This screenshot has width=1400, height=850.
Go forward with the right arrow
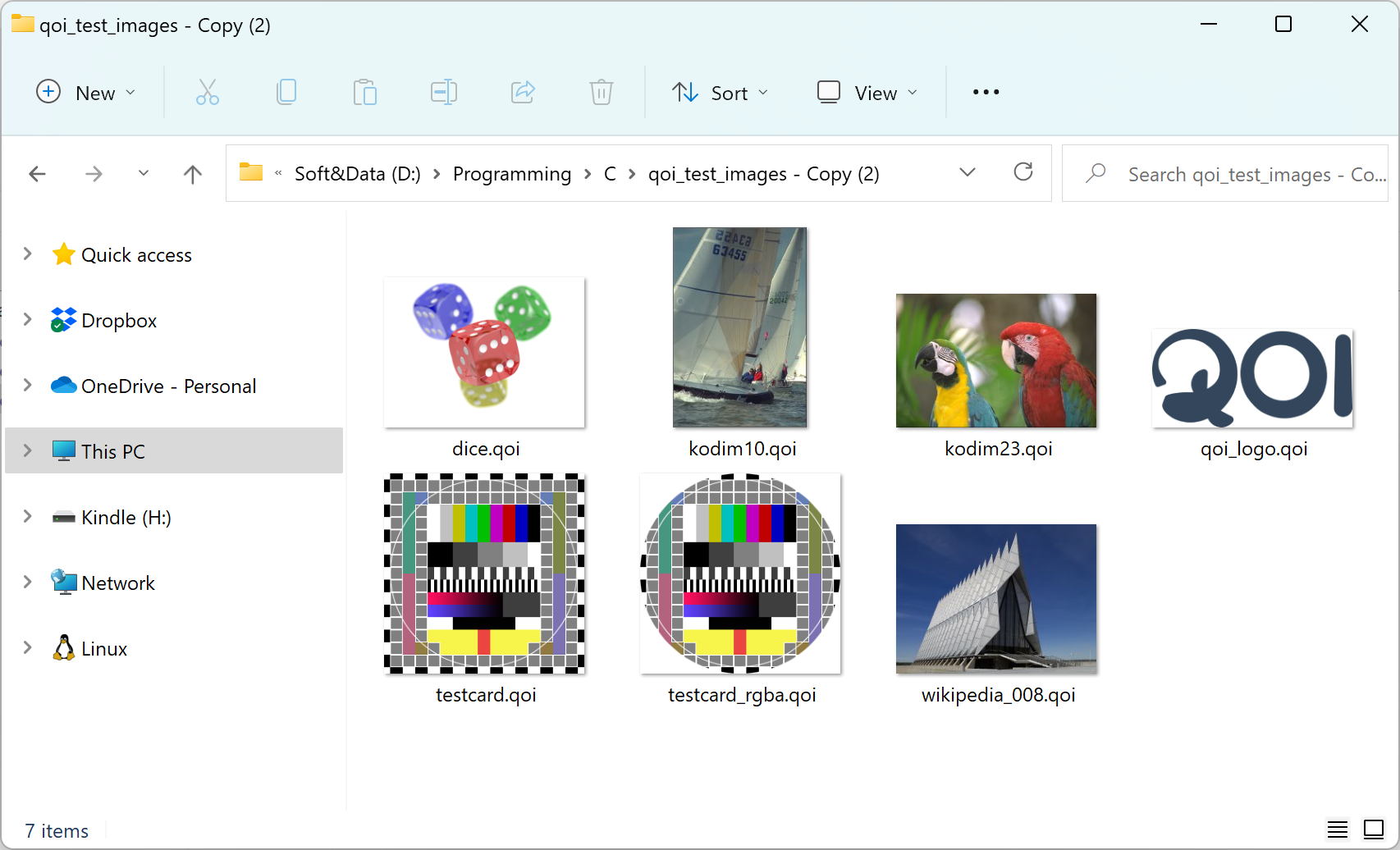[94, 174]
